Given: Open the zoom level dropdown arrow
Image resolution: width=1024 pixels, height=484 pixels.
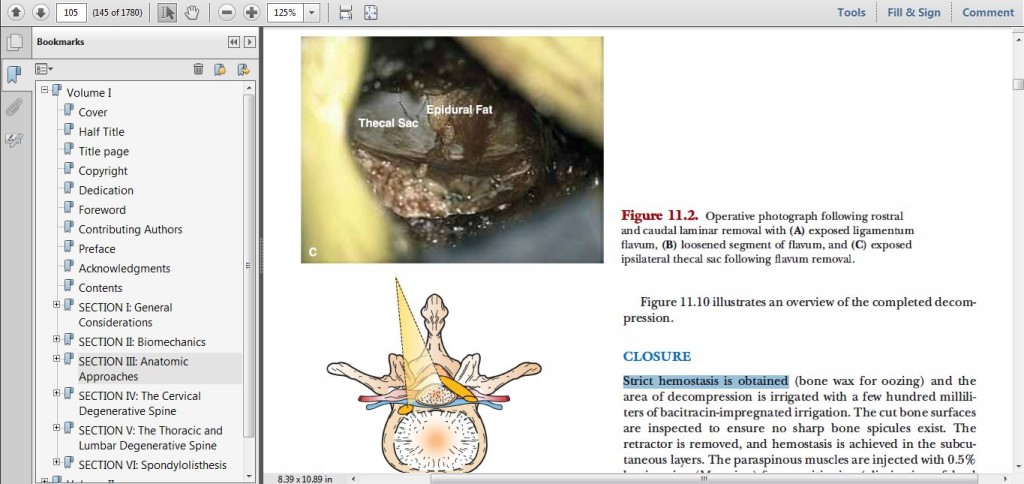Looking at the screenshot, I should coord(312,12).
